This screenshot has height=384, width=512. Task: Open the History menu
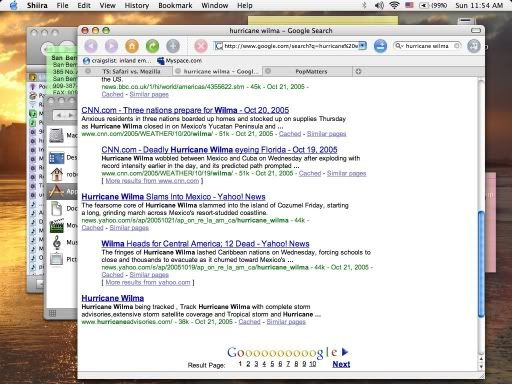[137, 6]
